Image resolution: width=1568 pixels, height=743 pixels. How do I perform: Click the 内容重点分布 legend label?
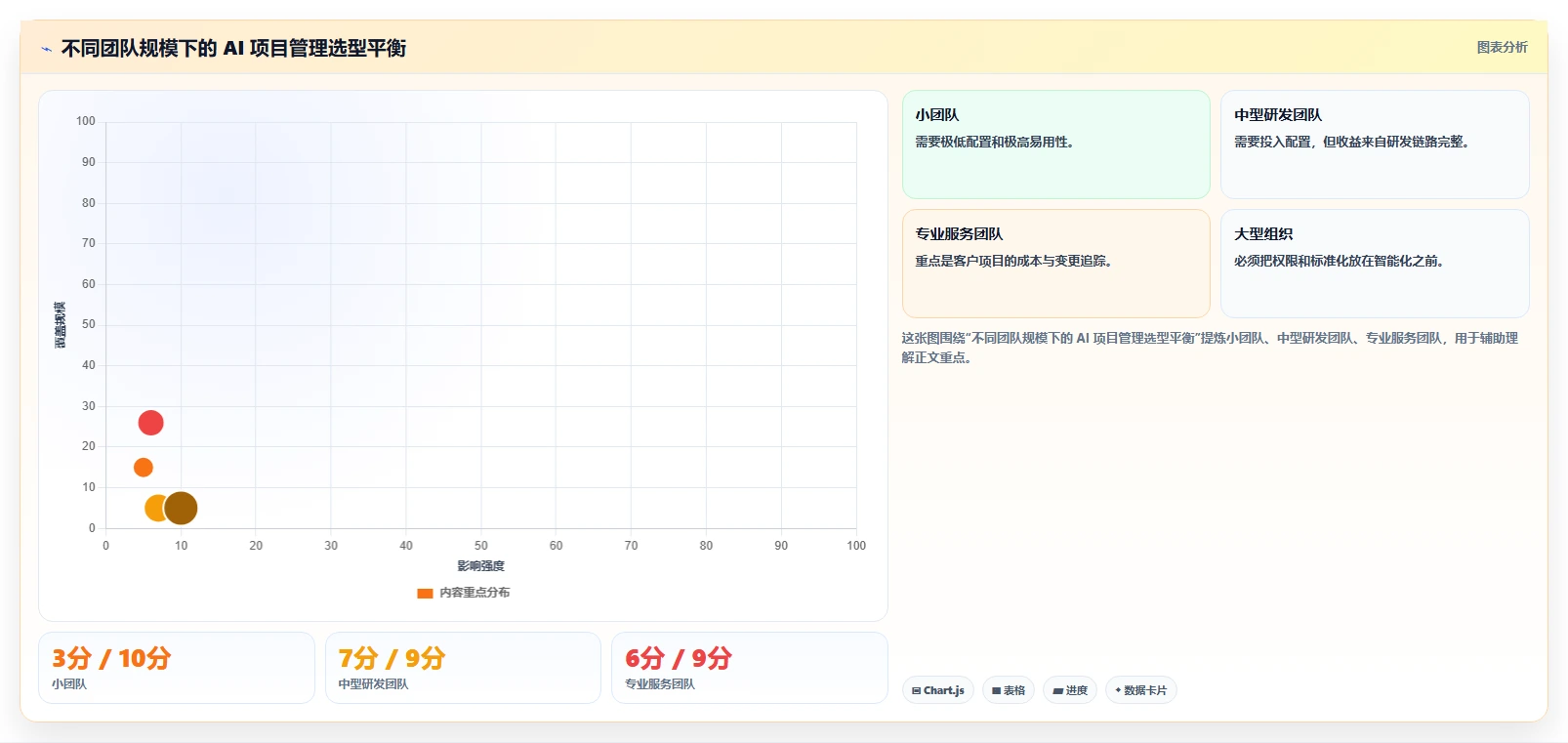[475, 593]
